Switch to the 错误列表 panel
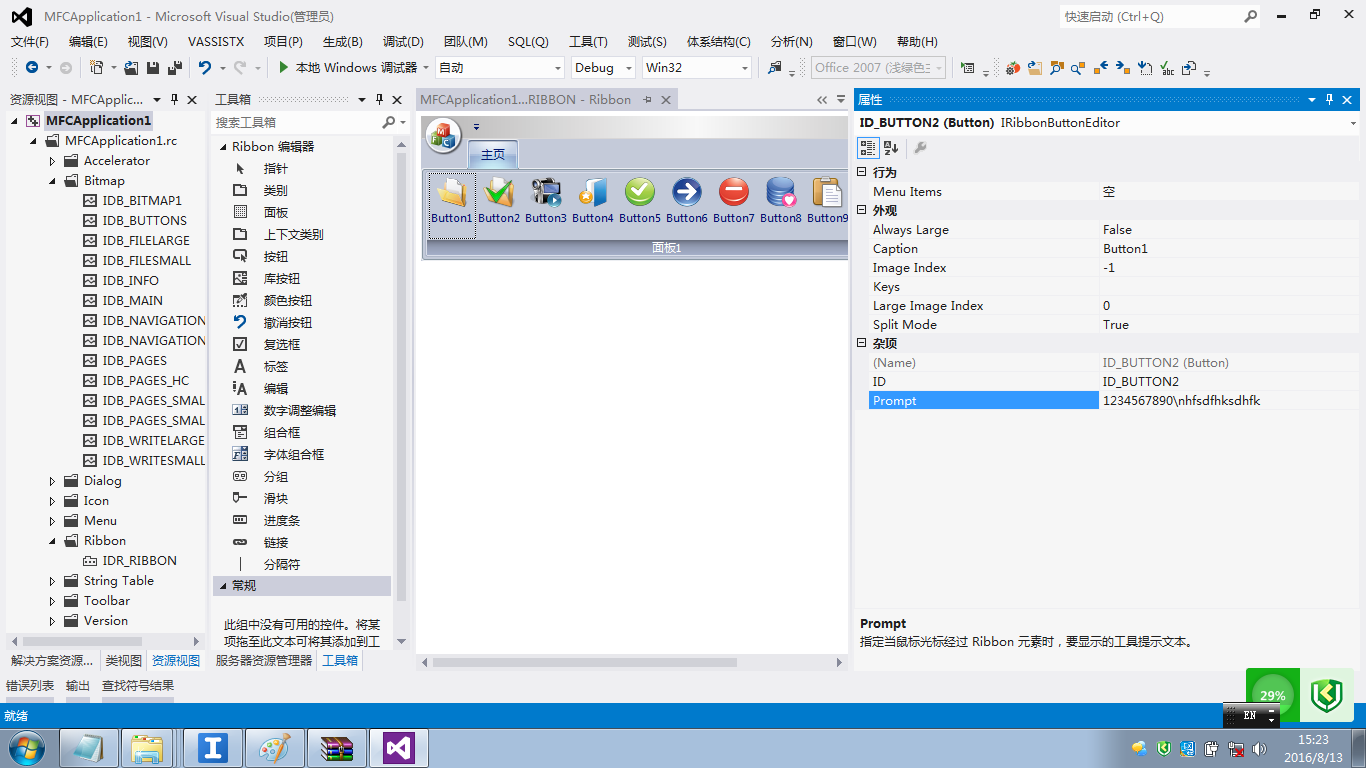Image resolution: width=1366 pixels, height=768 pixels. (30, 686)
